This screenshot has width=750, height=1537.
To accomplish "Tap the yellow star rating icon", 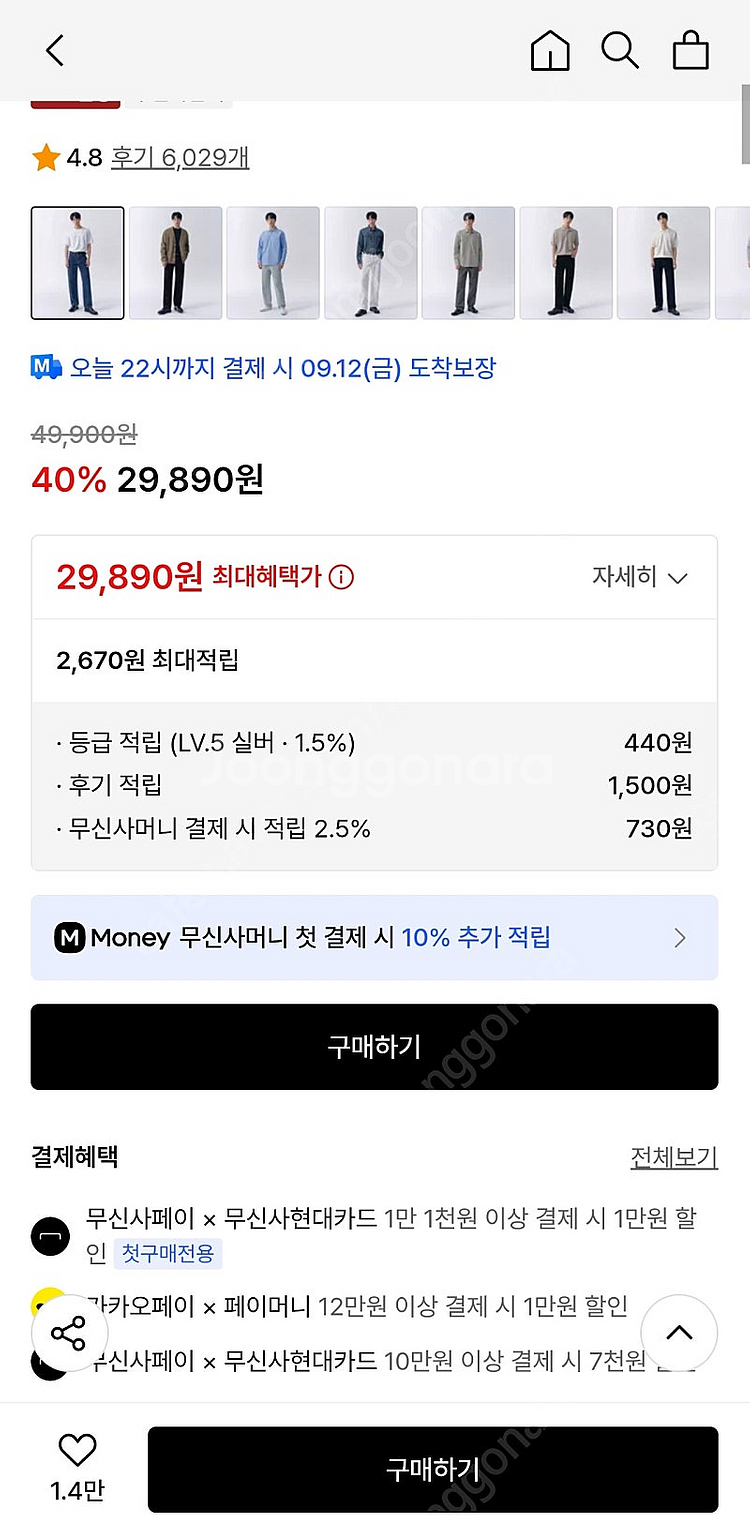I will [46, 157].
